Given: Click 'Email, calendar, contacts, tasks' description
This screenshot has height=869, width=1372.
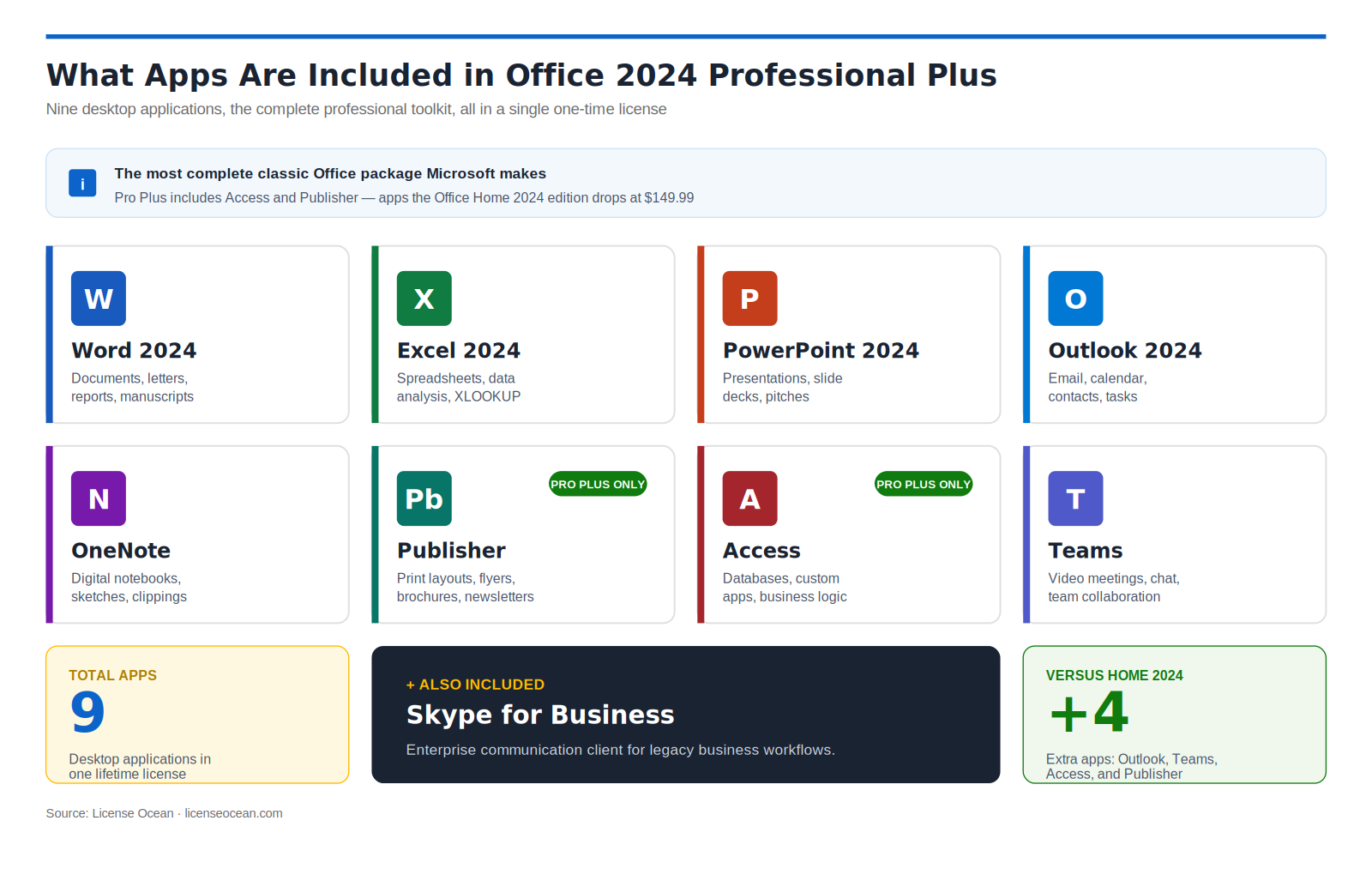Looking at the screenshot, I should [x=1098, y=387].
